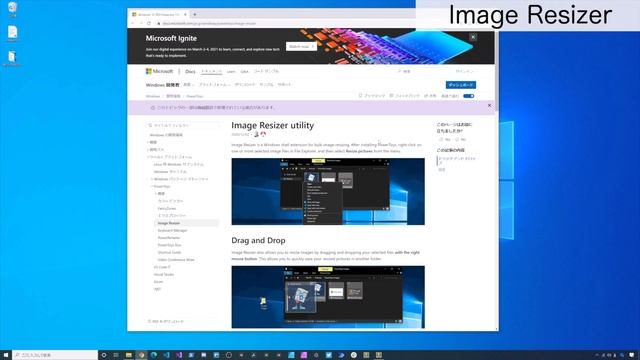The width and height of the screenshot is (640, 360).
Task: Open Visual Studio Code from the taskbar
Action: [x=167, y=355]
